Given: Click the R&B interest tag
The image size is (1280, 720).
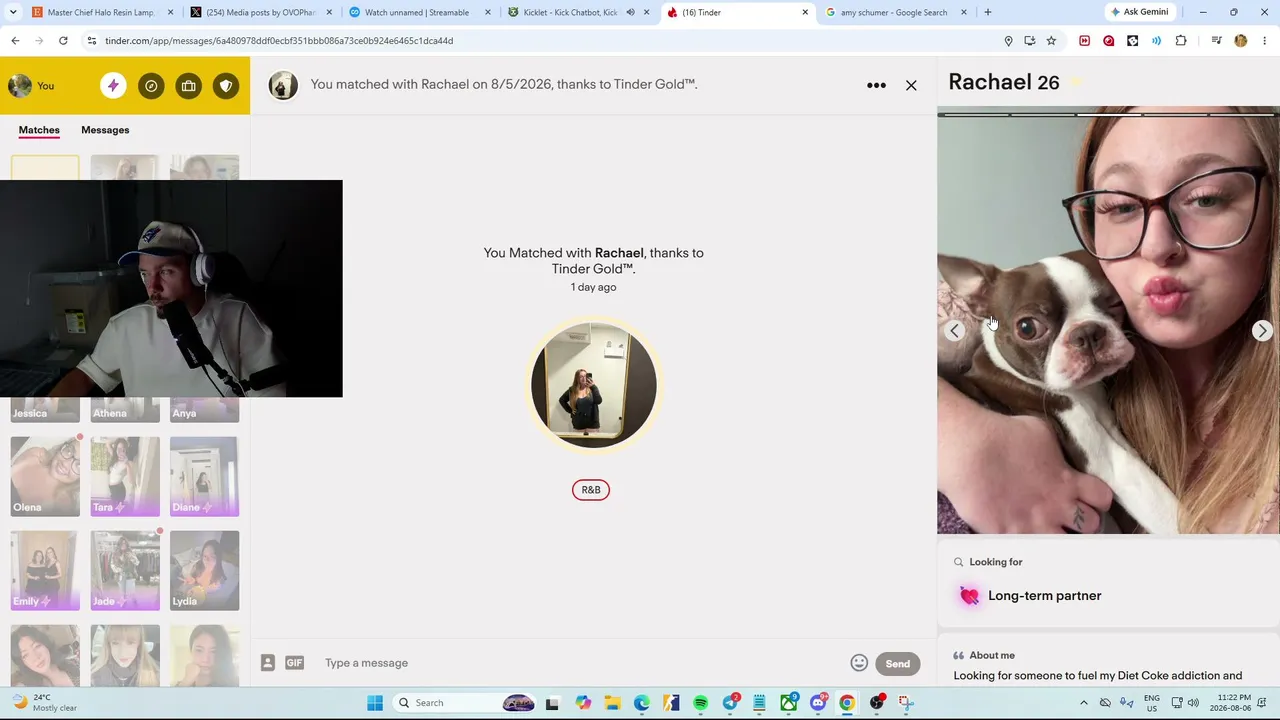Looking at the screenshot, I should coord(591,490).
